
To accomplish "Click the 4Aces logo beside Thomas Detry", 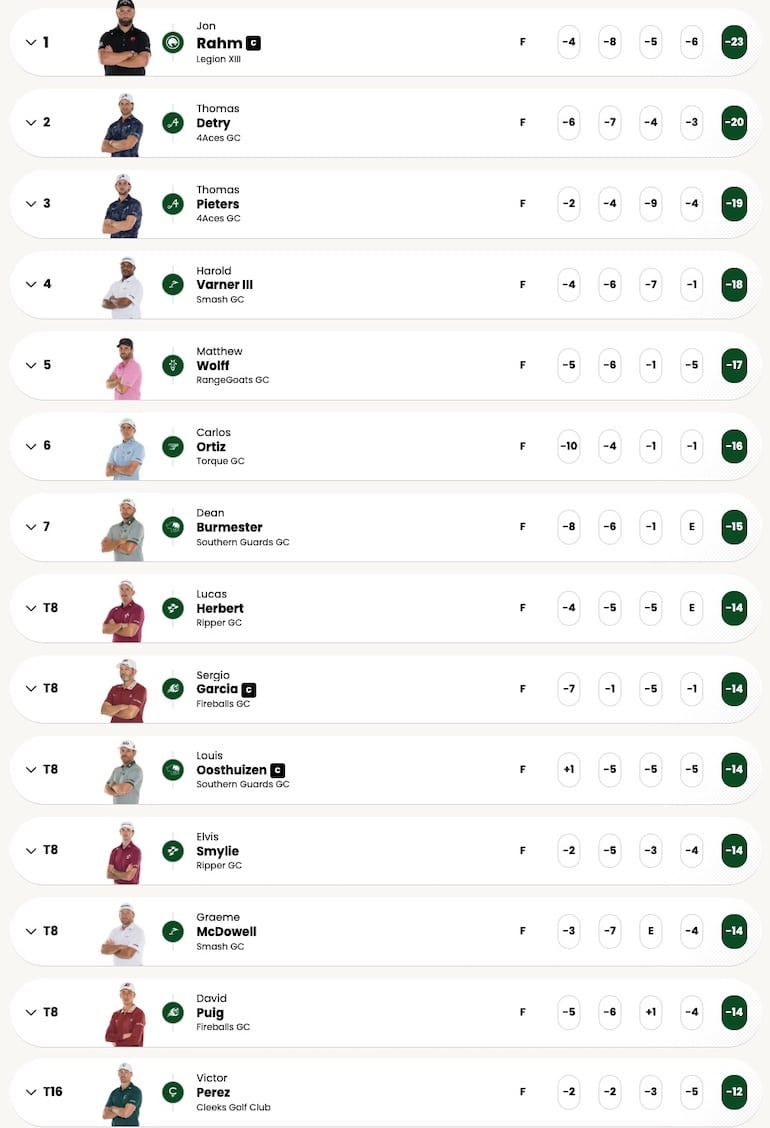I will pyautogui.click(x=173, y=123).
